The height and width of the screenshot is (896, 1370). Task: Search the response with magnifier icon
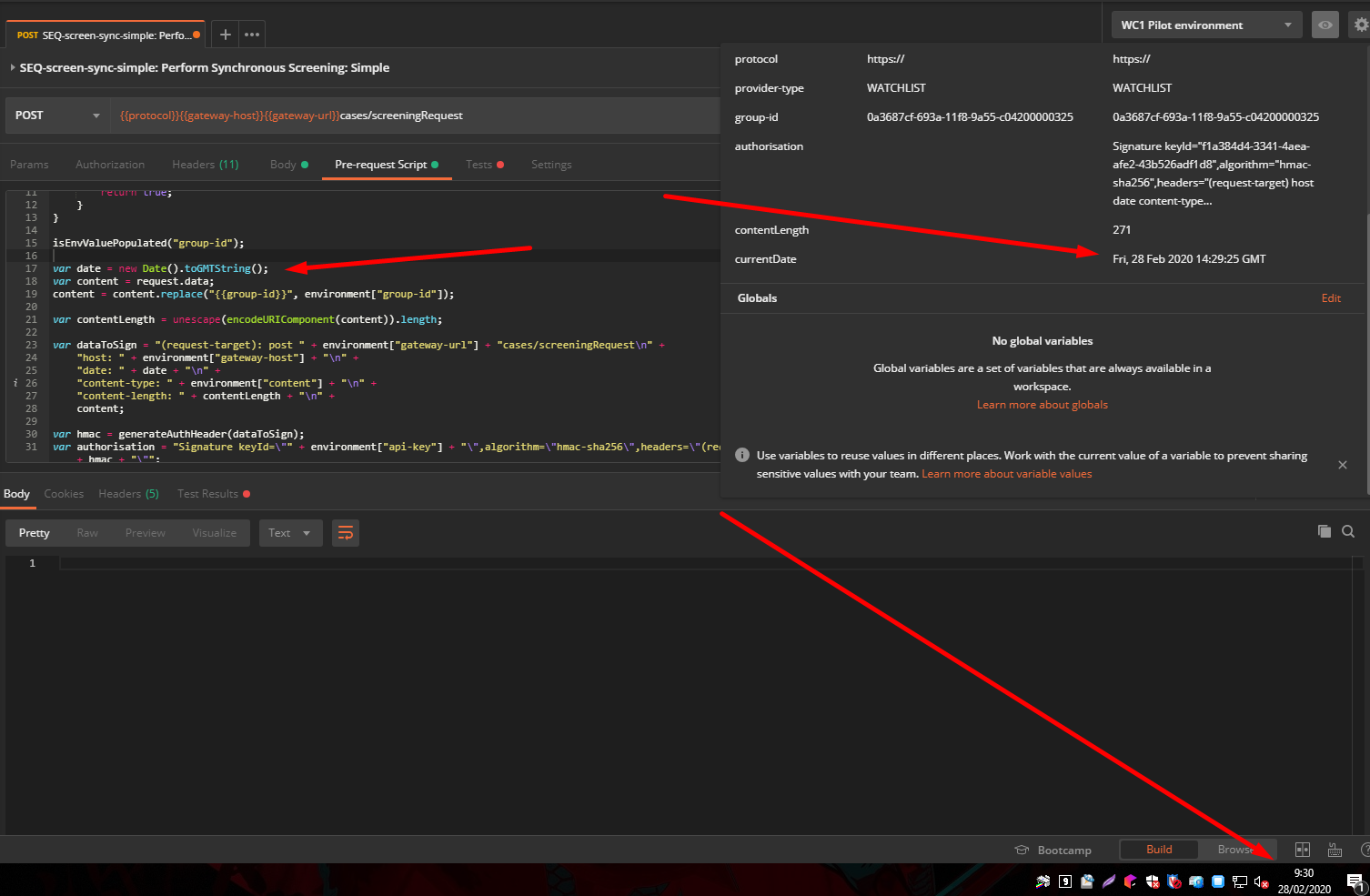pos(1348,531)
